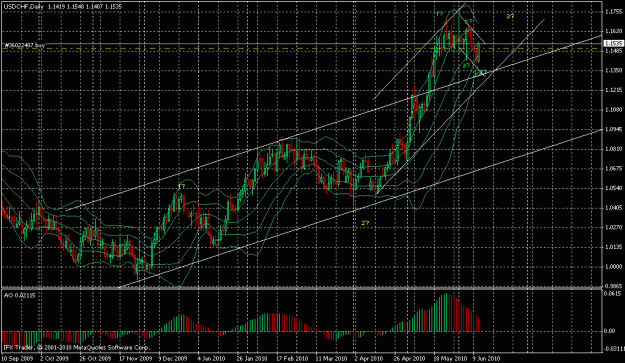This screenshot has width=625, height=363.
Task: Click the 1.1620 price axis label
Action: tap(613, 31)
